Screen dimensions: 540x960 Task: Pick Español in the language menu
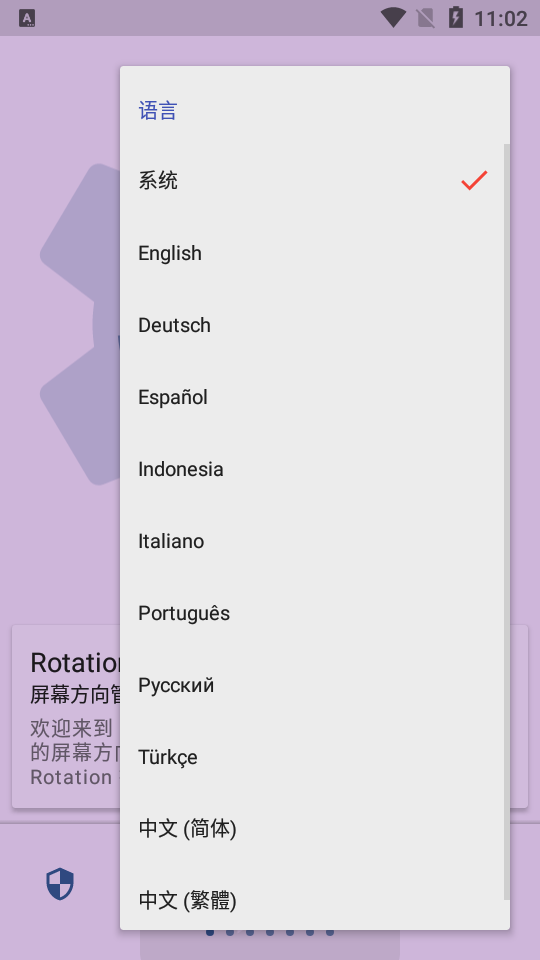315,397
